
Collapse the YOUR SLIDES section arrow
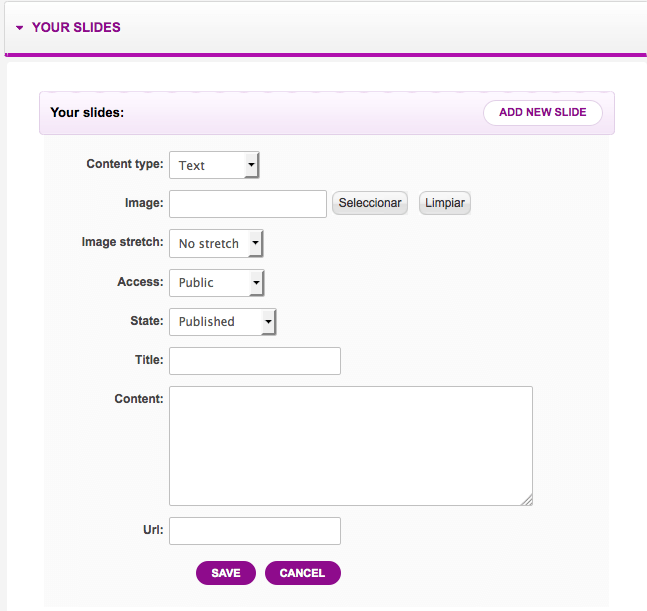19,28
